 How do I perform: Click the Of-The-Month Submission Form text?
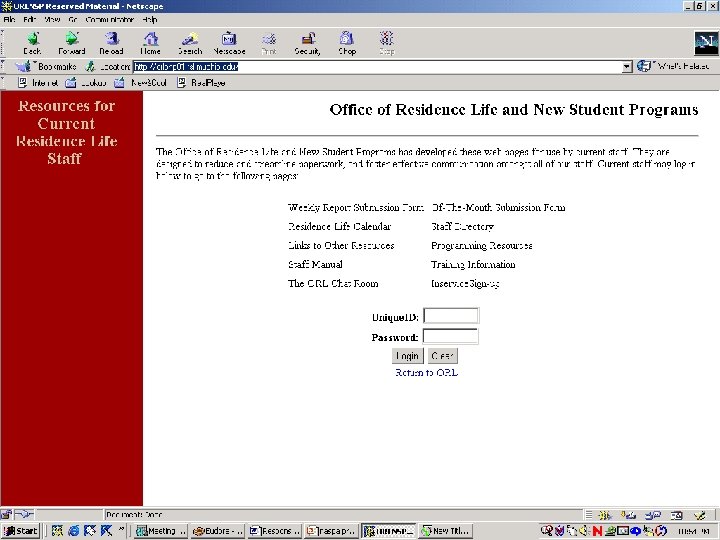click(498, 208)
